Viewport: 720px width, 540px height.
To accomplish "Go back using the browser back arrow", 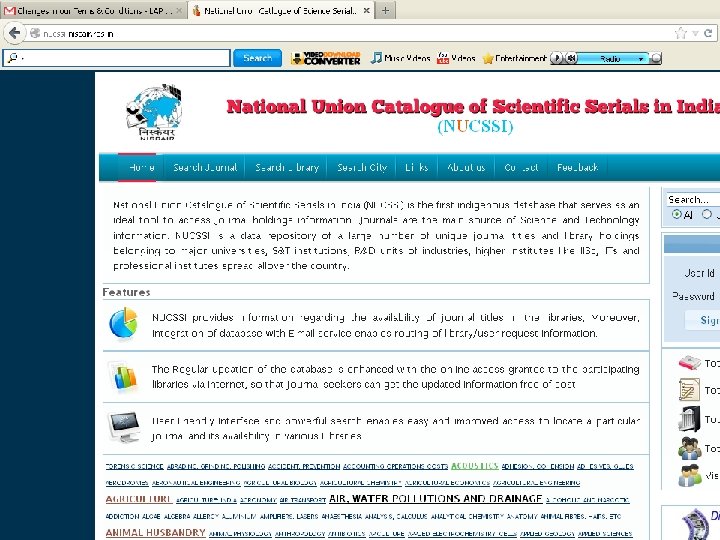I will 14,33.
